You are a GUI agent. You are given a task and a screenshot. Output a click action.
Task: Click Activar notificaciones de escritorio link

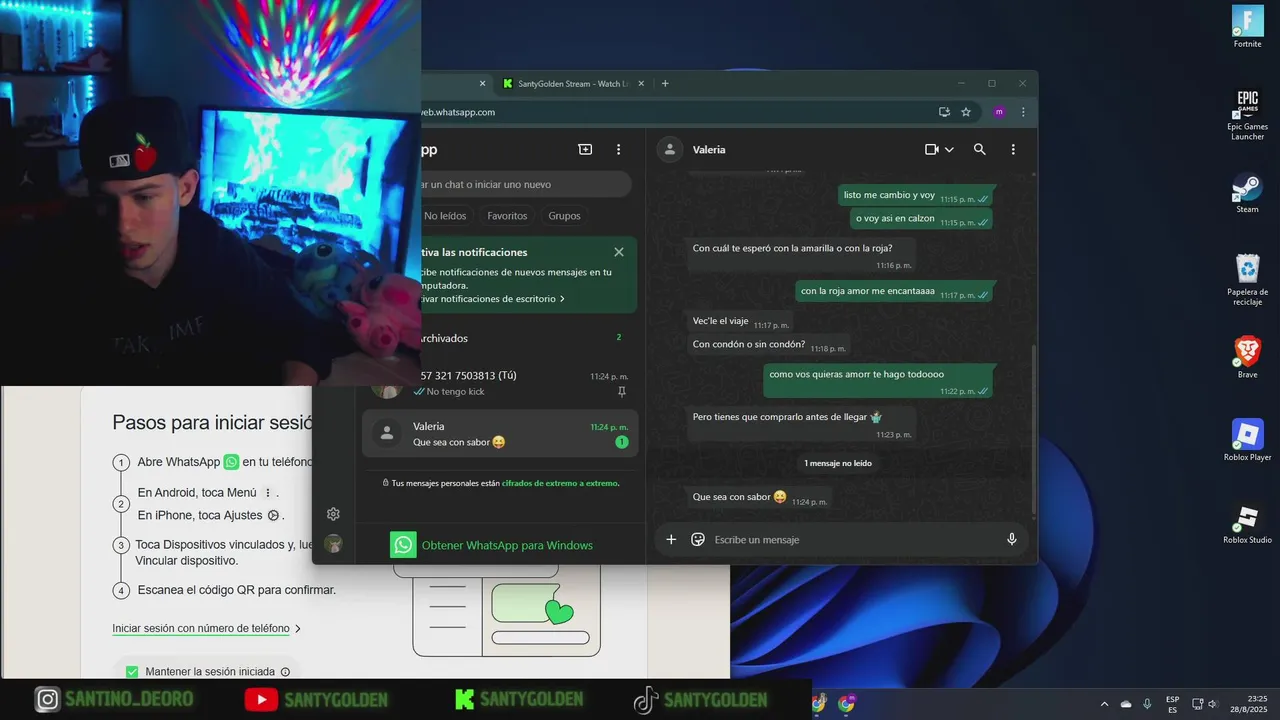click(x=494, y=299)
